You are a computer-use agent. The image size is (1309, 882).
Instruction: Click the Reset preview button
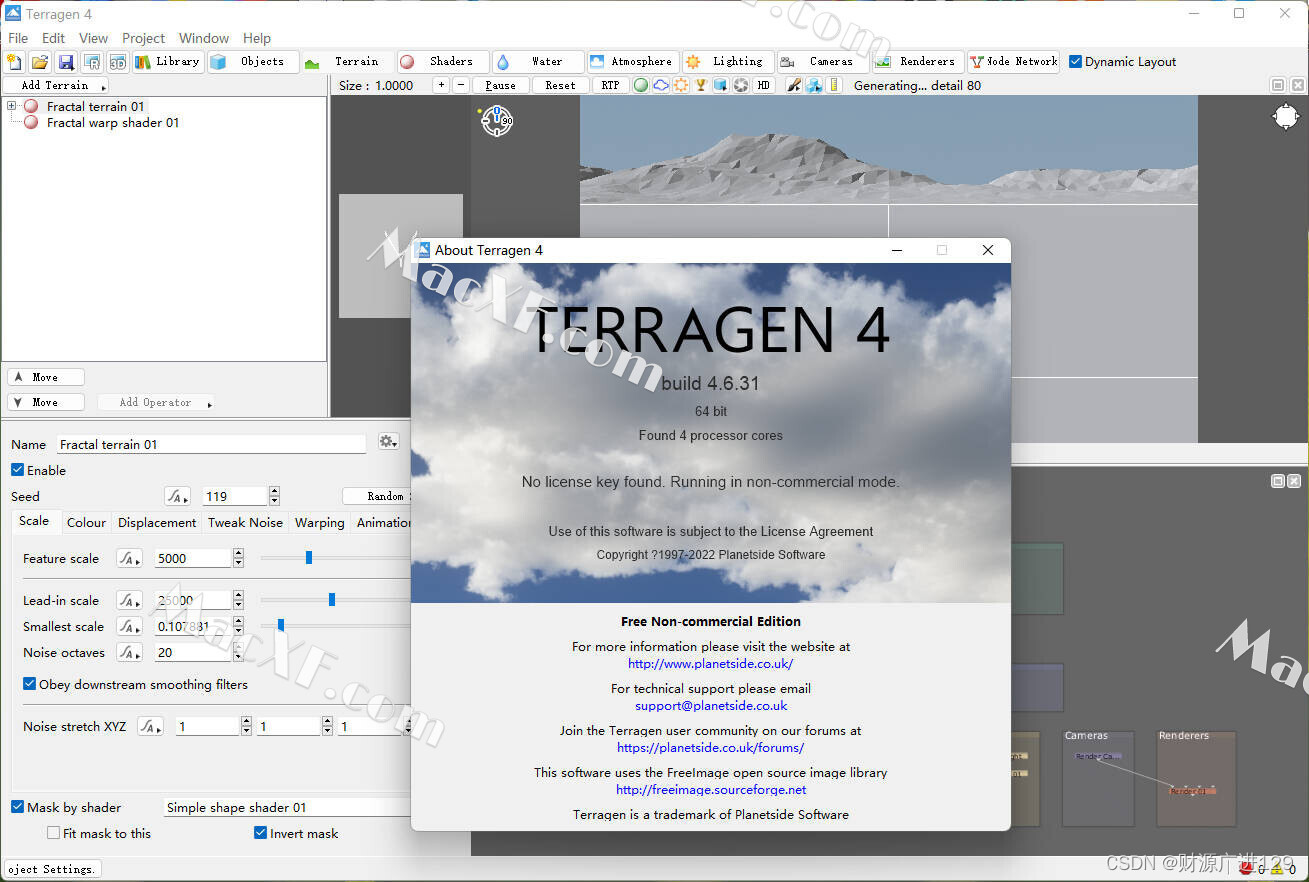click(560, 85)
